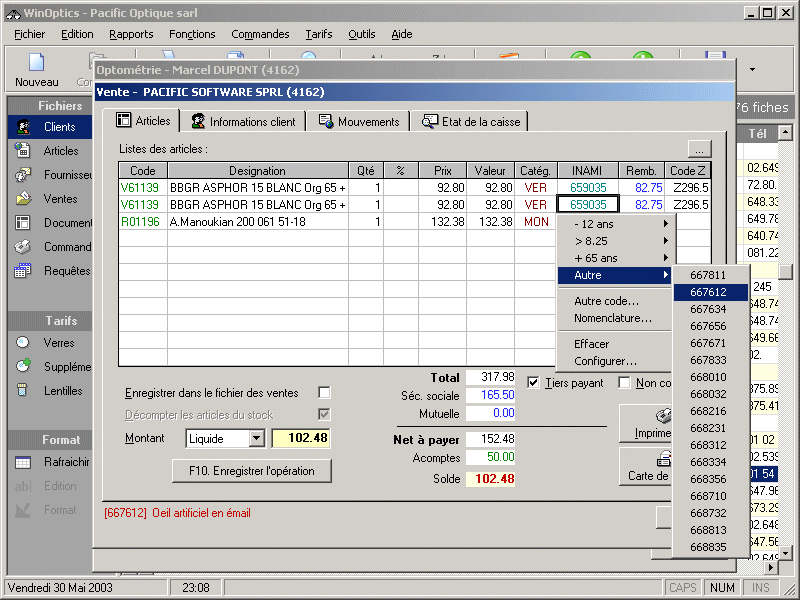The image size is (800, 600).
Task: Switch to the Informations client tab
Action: (x=243, y=122)
